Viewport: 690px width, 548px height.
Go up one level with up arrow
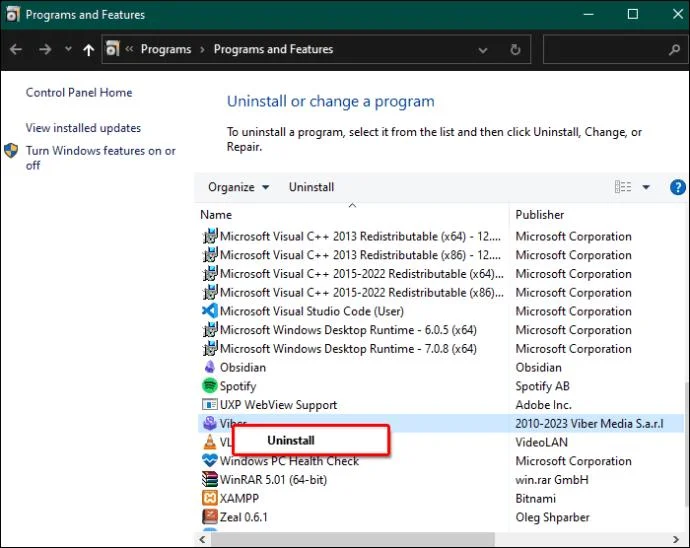(88, 49)
